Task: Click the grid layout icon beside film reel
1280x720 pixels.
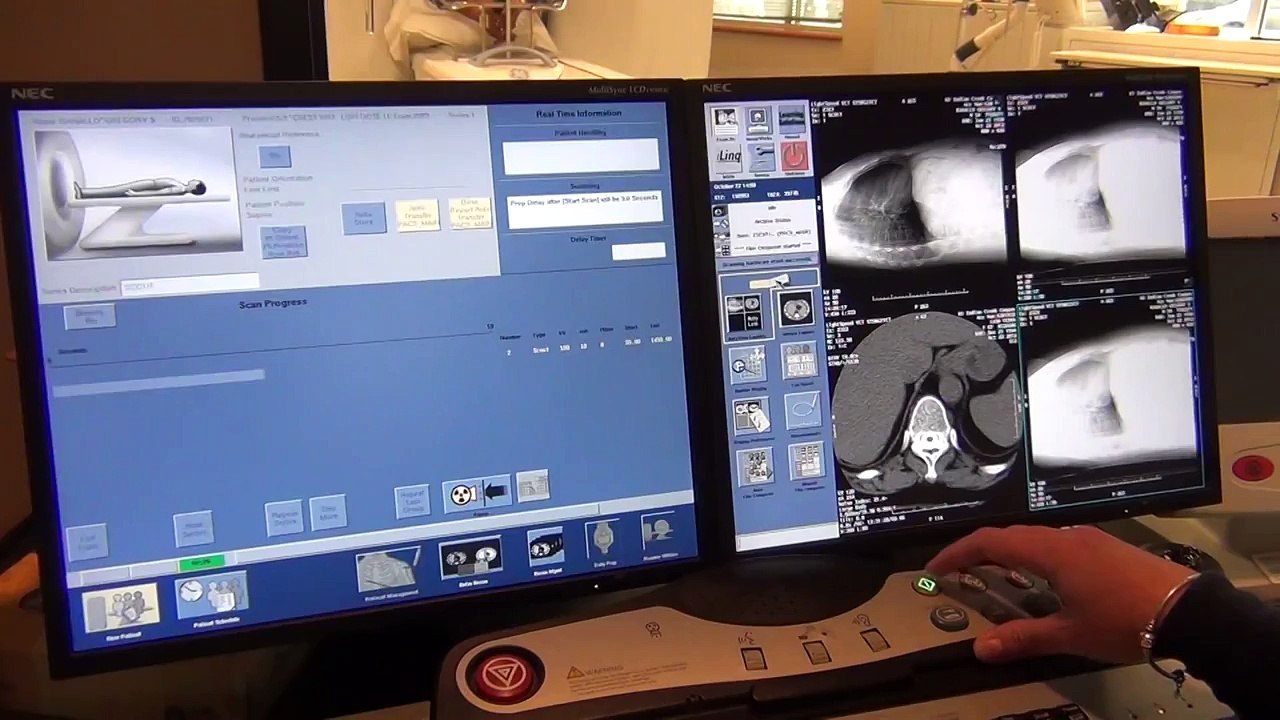Action: (x=533, y=485)
